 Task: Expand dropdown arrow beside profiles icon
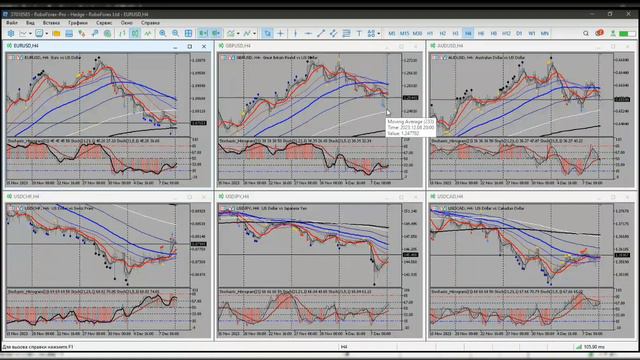(47, 33)
